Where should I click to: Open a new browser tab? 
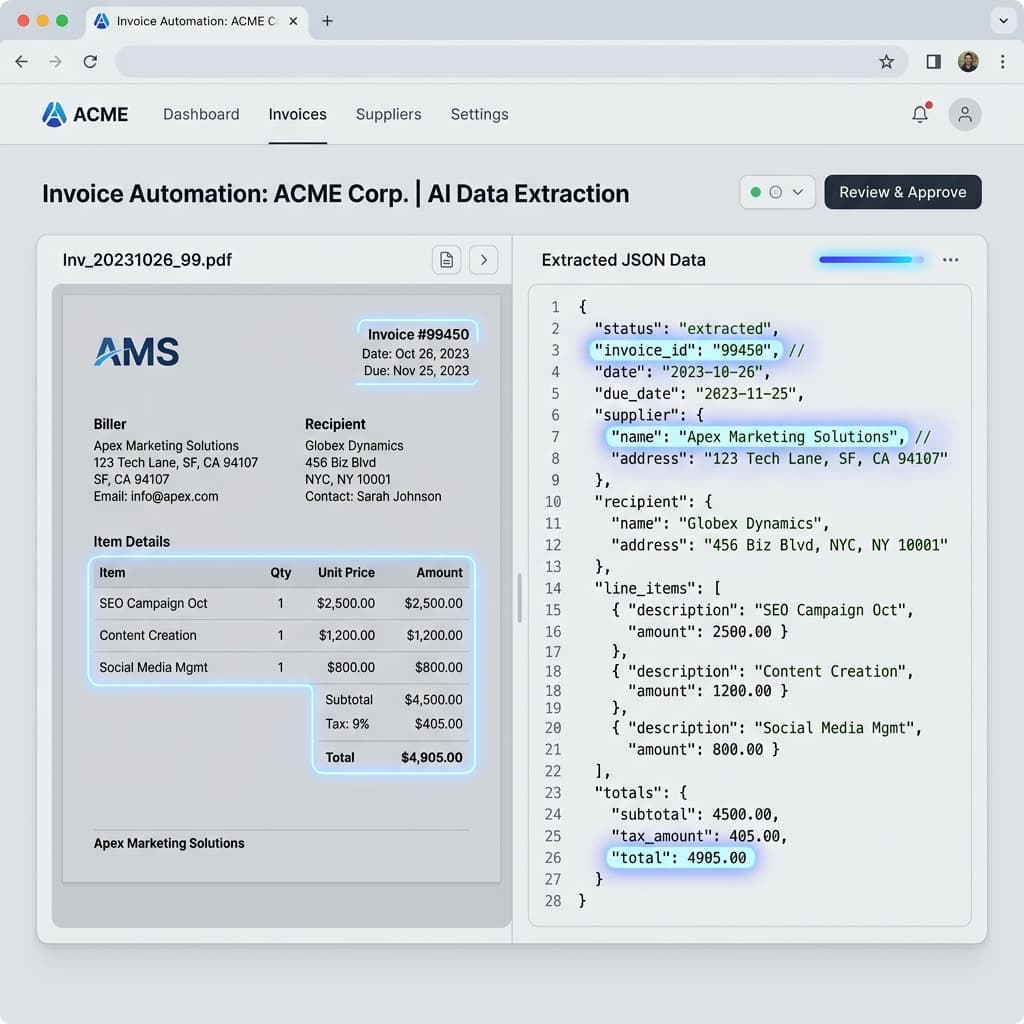(x=327, y=21)
